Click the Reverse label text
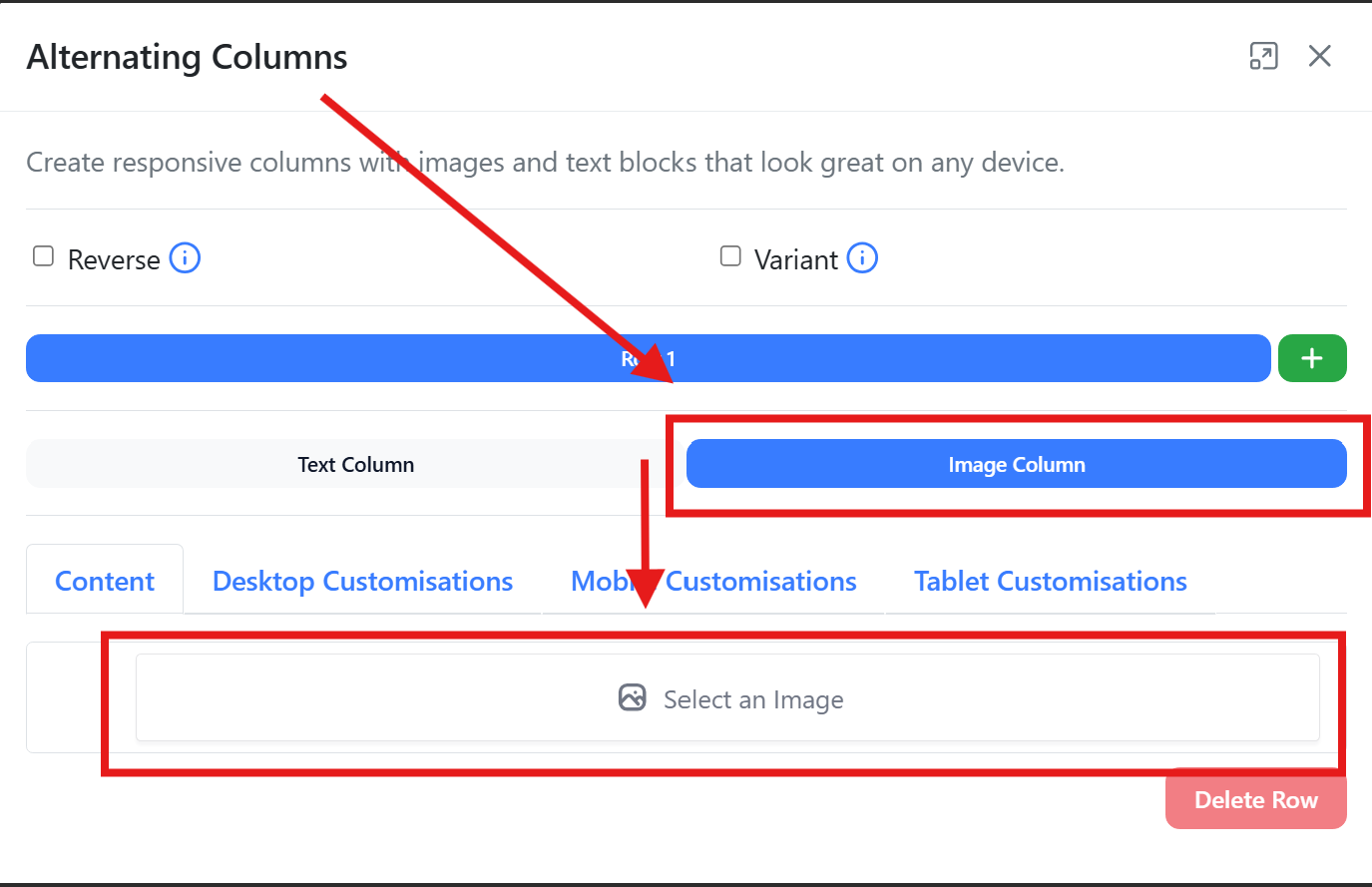Image resolution: width=1372 pixels, height=887 pixels. pos(114,260)
